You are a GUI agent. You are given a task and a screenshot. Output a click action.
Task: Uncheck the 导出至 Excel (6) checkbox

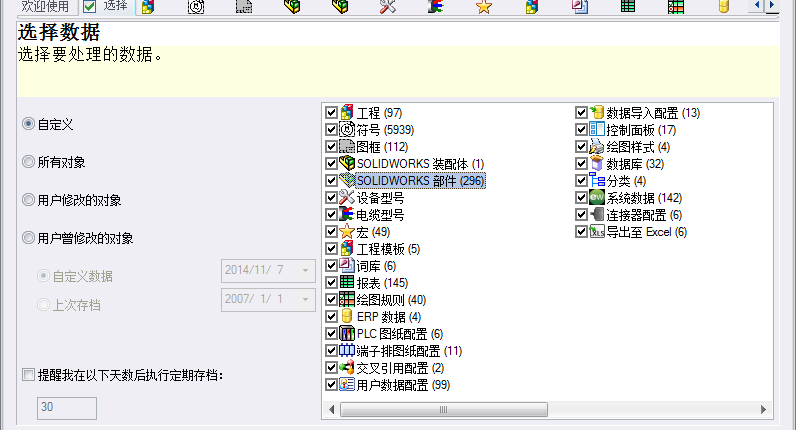point(581,231)
